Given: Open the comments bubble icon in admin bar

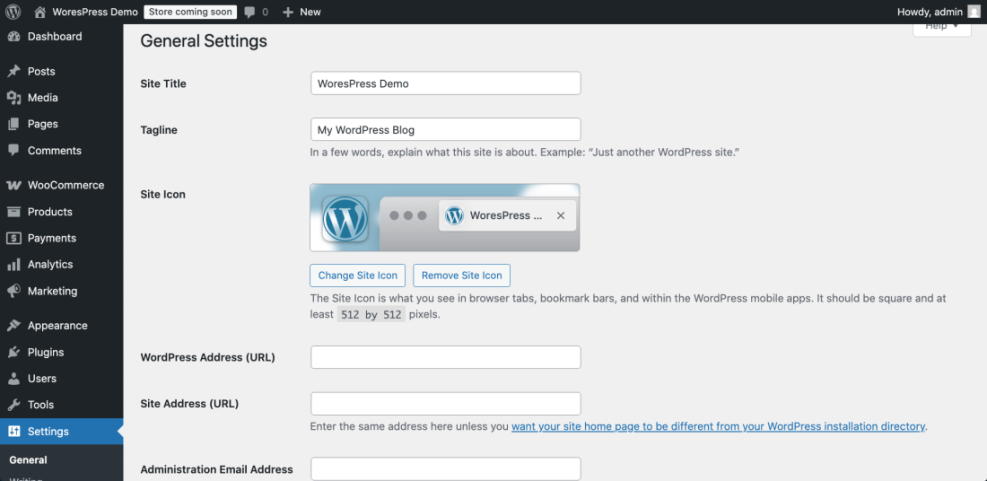Looking at the screenshot, I should pos(250,12).
